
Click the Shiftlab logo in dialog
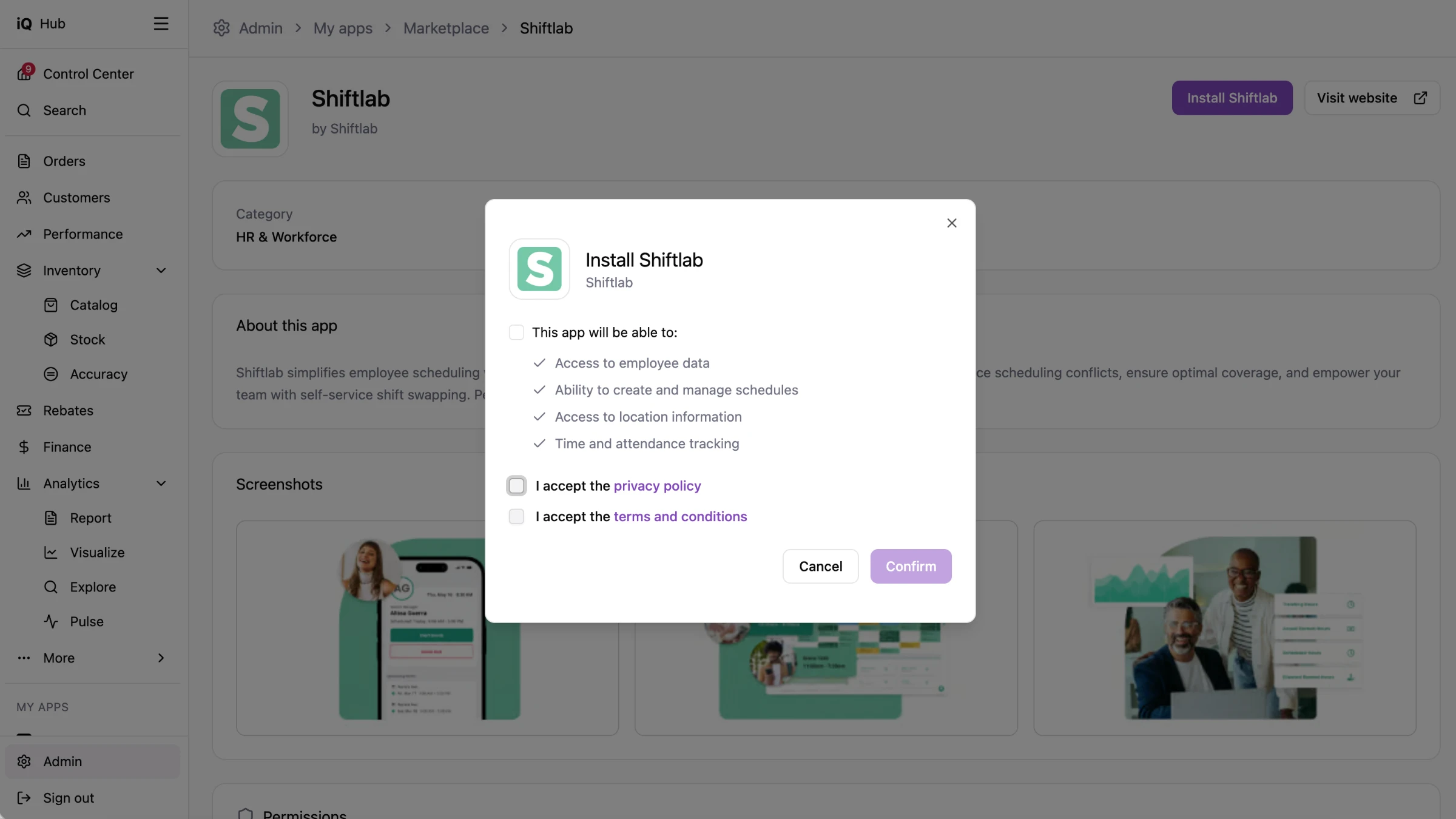[539, 269]
